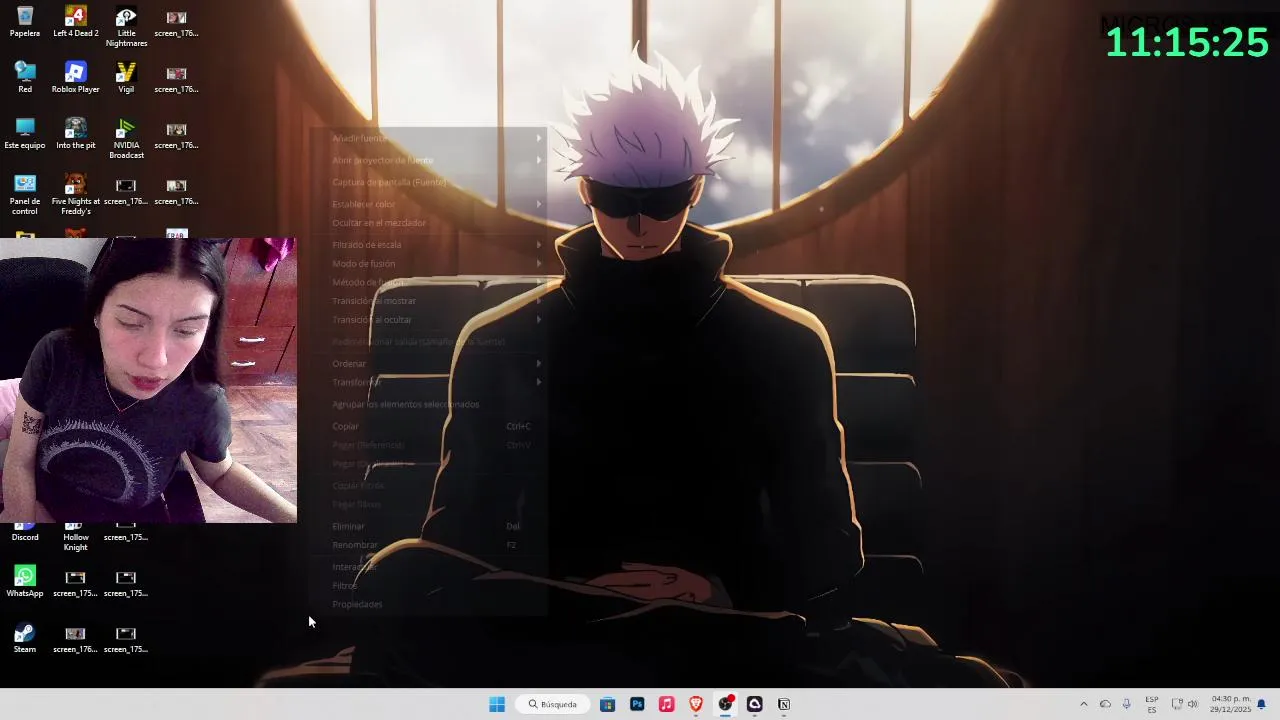Image resolution: width=1280 pixels, height=720 pixels.
Task: Switch to OBS Studio in the taskbar
Action: point(725,704)
